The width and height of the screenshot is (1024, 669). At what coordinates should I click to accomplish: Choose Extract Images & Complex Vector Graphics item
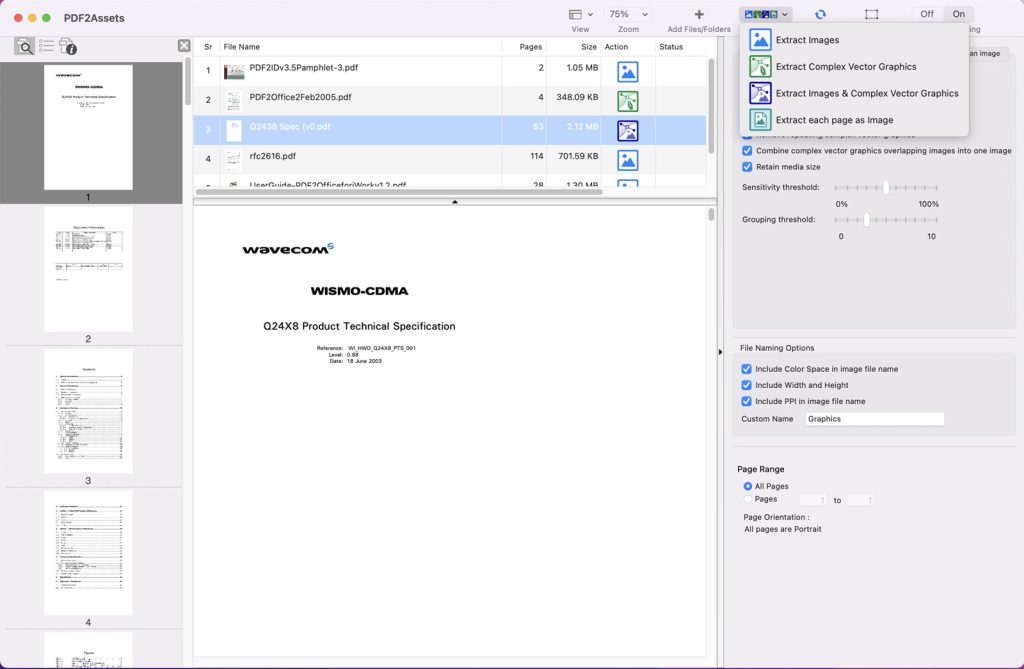pos(867,93)
